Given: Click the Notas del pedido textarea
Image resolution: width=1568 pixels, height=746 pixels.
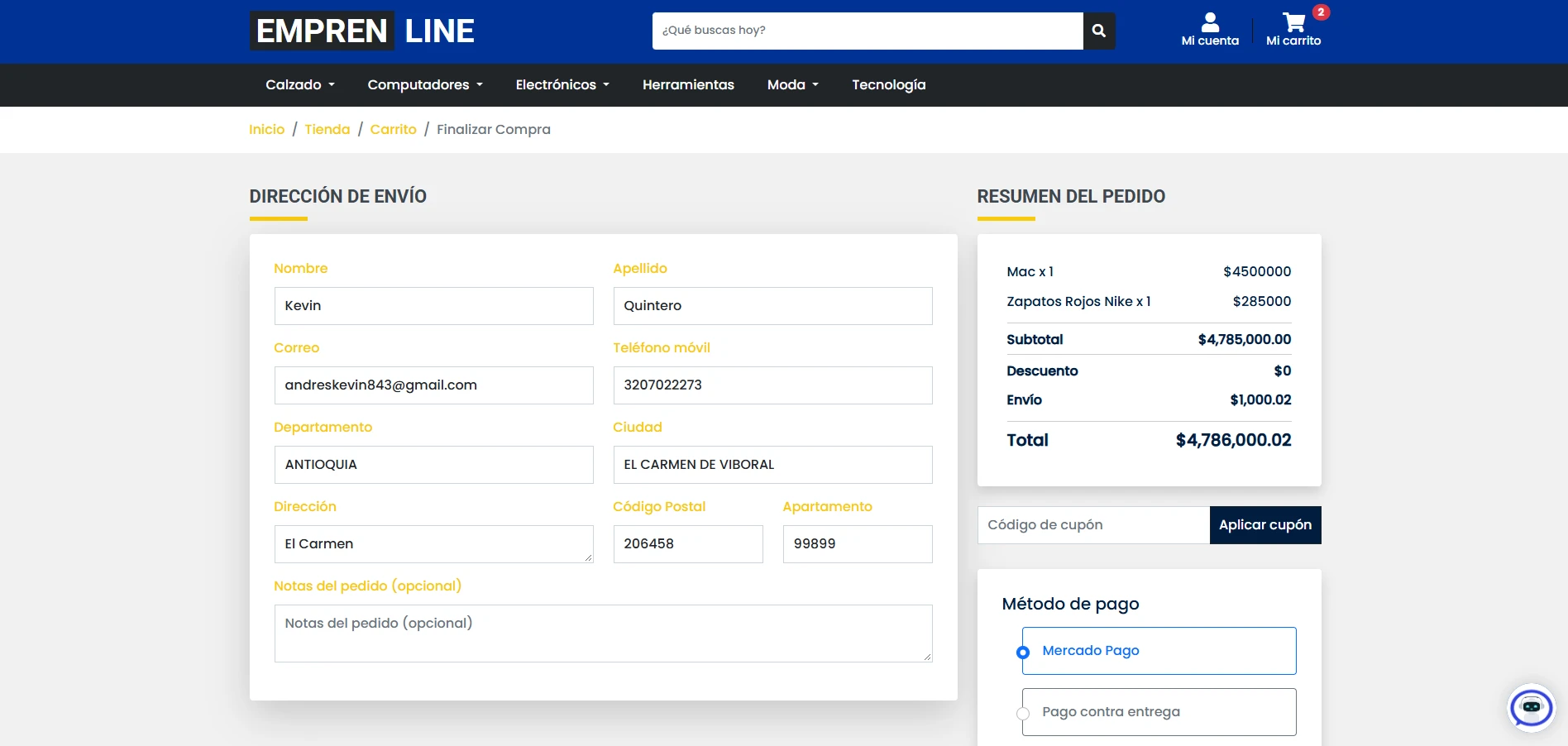Looking at the screenshot, I should 604,634.
